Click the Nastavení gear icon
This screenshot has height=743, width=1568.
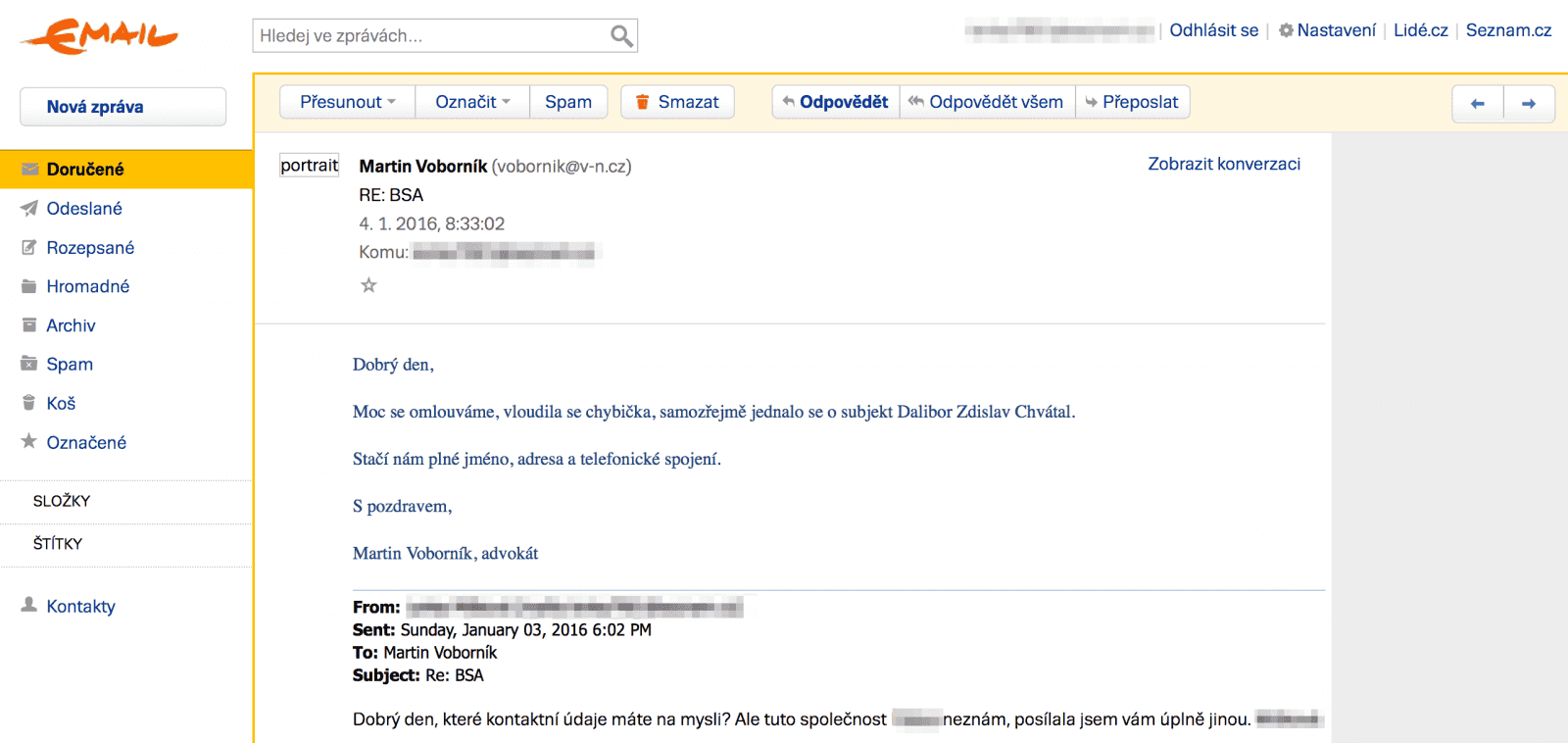[x=1286, y=30]
